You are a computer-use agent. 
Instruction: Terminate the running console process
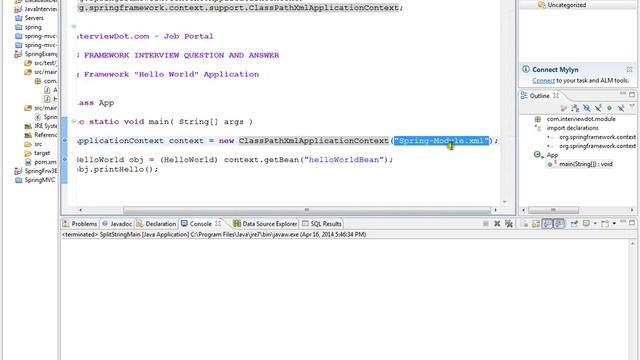click(486, 224)
